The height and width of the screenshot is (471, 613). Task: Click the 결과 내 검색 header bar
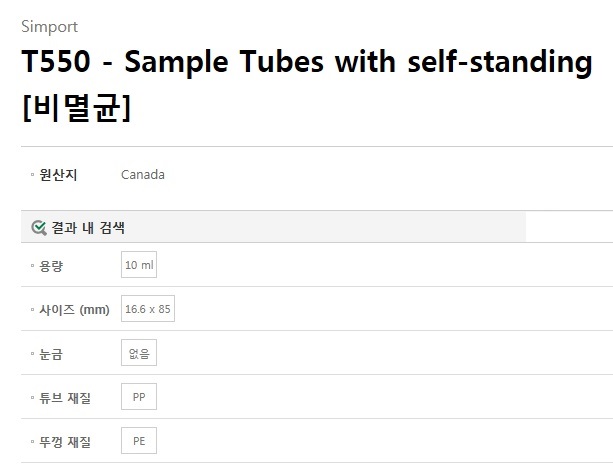(x=273, y=227)
